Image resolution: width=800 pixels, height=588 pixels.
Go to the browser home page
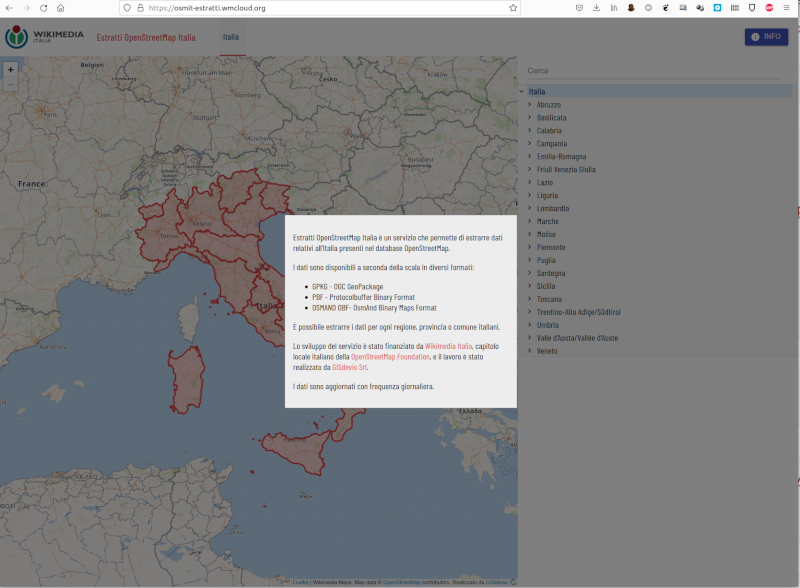(x=61, y=8)
